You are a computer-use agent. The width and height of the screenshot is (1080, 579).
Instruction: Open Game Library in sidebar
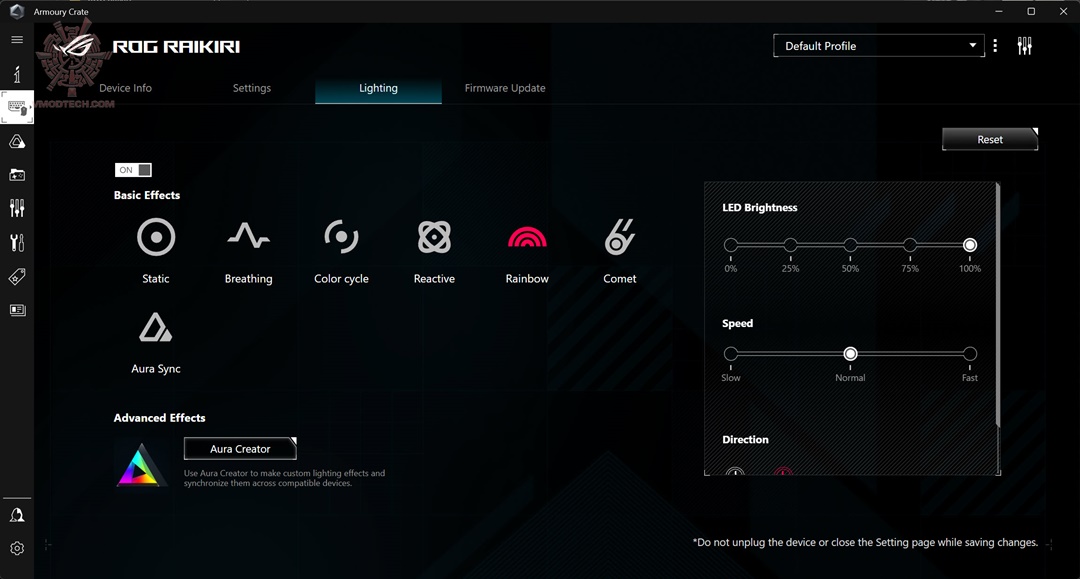(17, 175)
